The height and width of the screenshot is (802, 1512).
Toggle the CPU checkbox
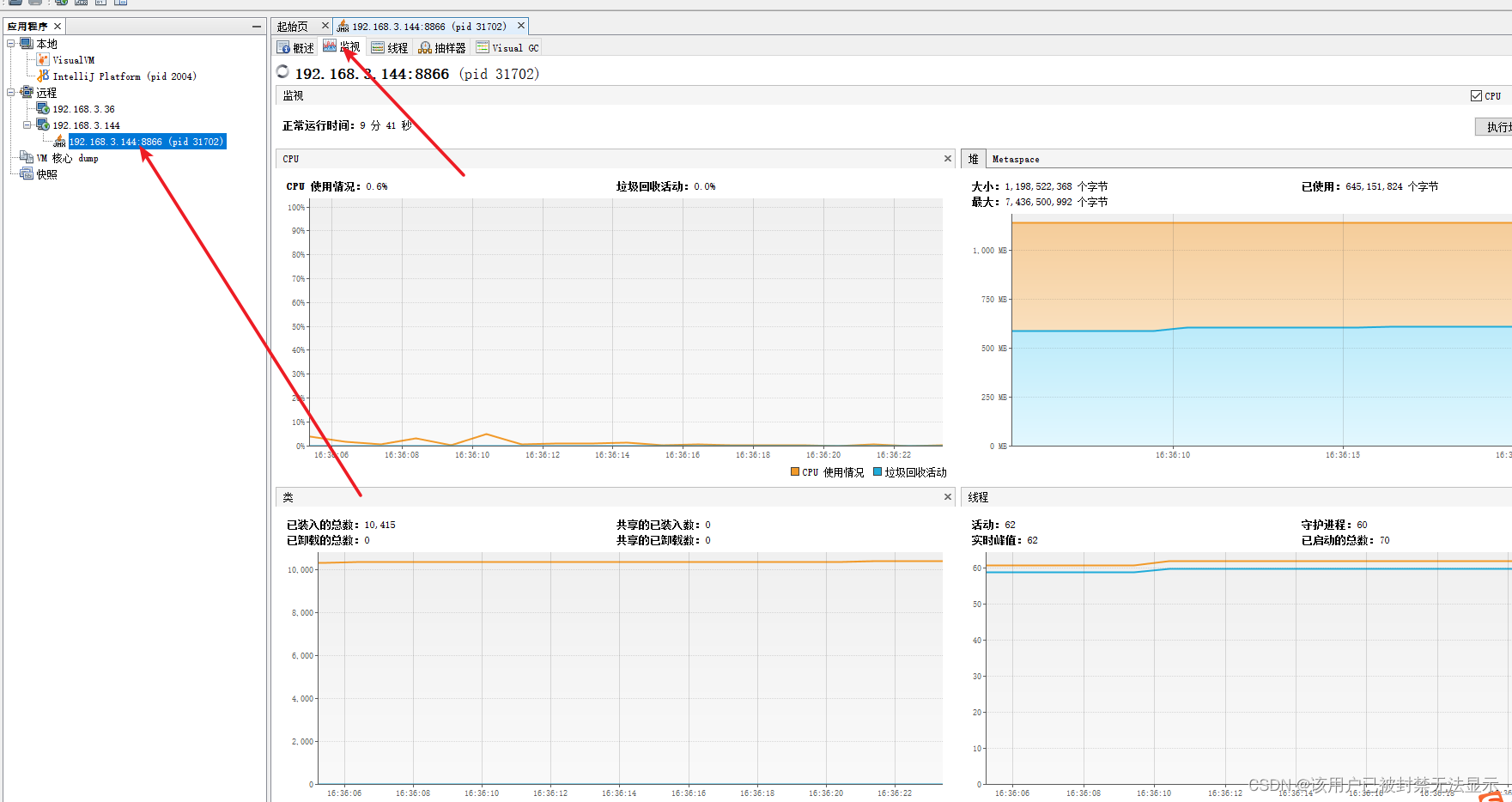click(x=1476, y=96)
